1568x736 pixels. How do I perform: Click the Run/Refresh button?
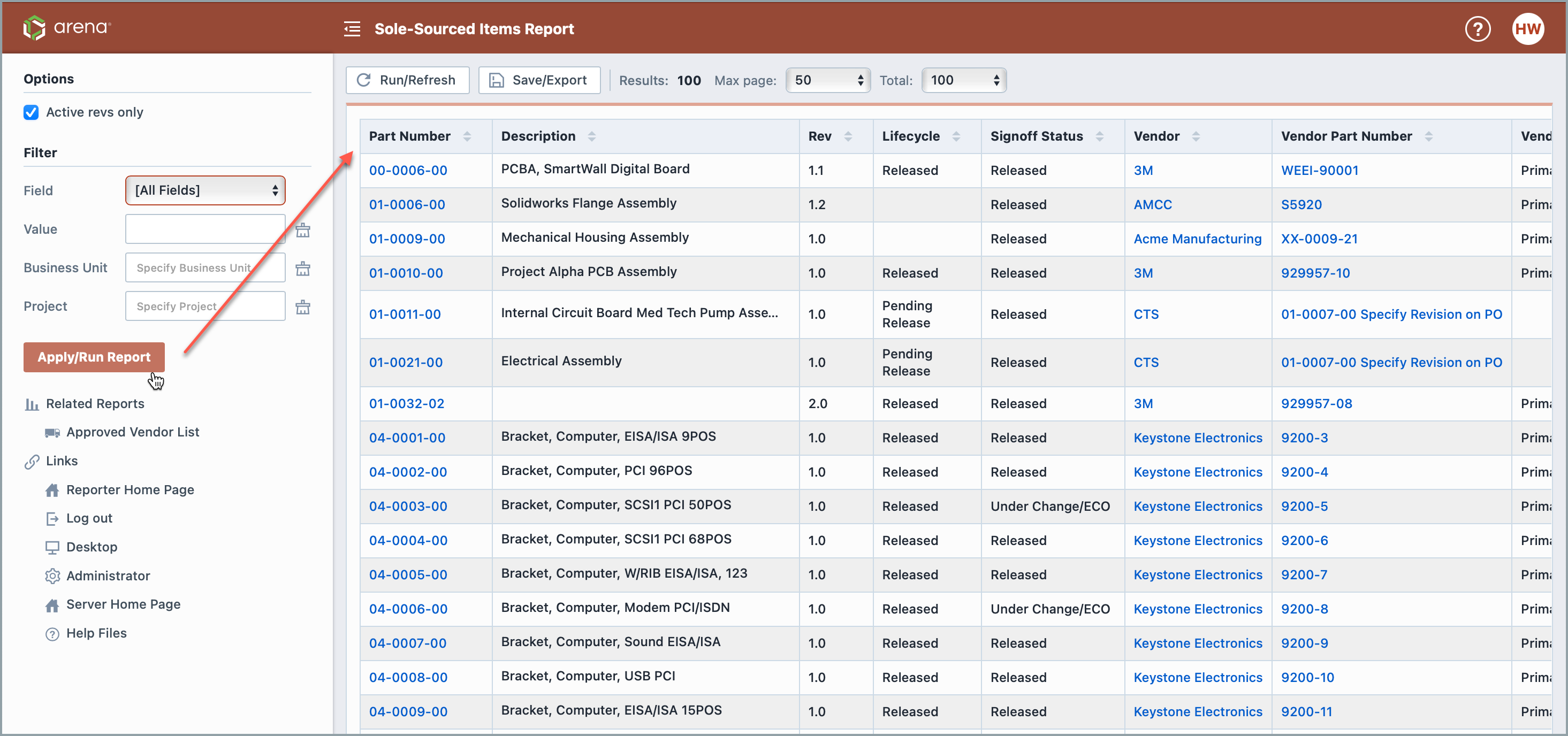click(407, 80)
